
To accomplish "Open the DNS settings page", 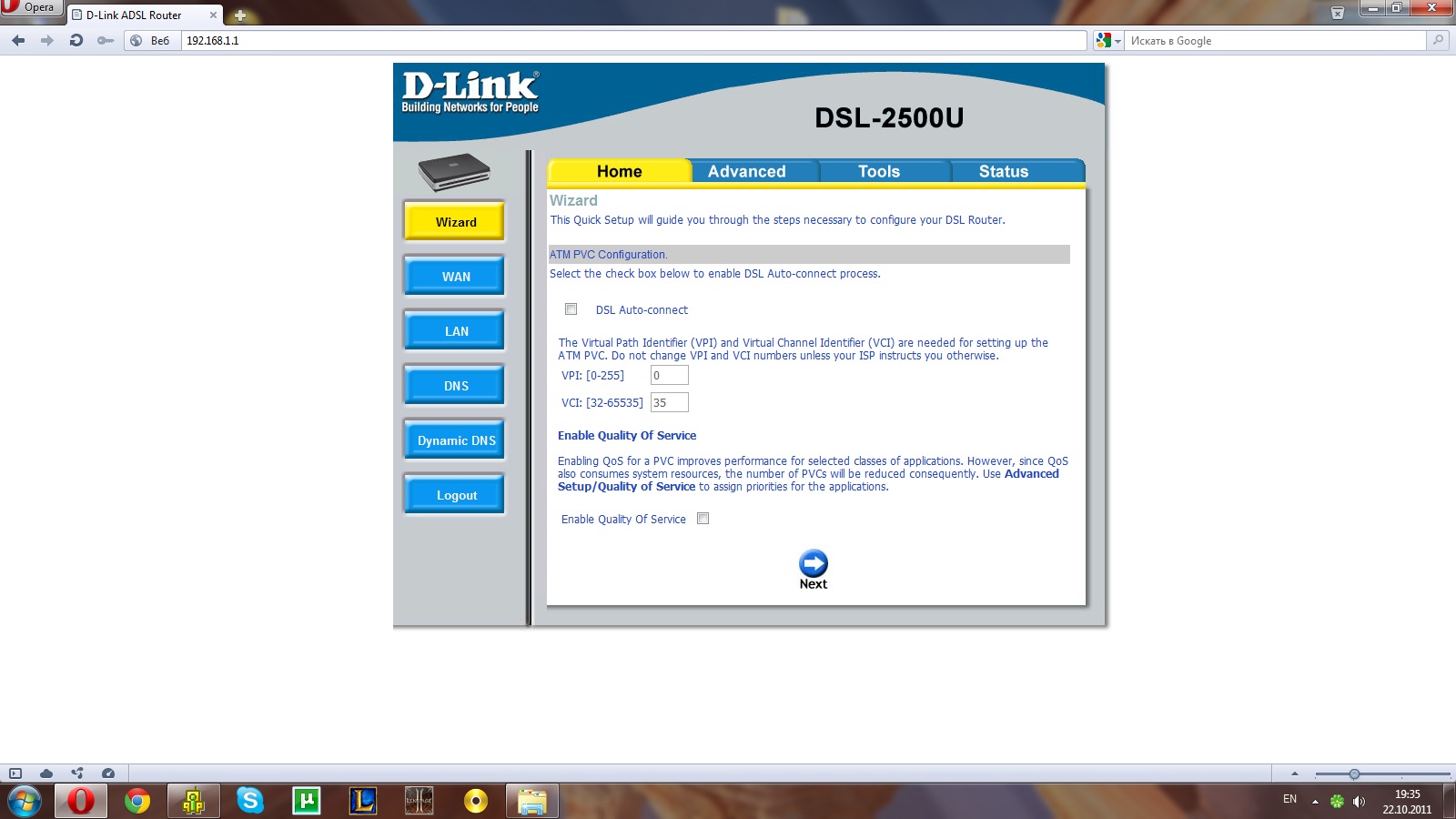I will pyautogui.click(x=455, y=385).
